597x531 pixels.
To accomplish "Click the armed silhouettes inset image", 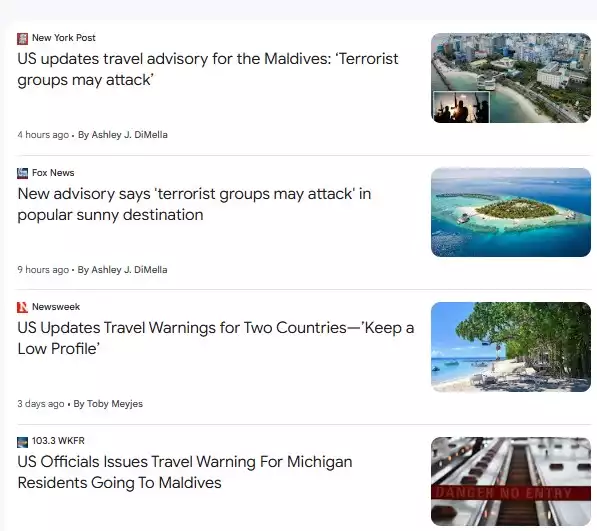I will (x=461, y=107).
